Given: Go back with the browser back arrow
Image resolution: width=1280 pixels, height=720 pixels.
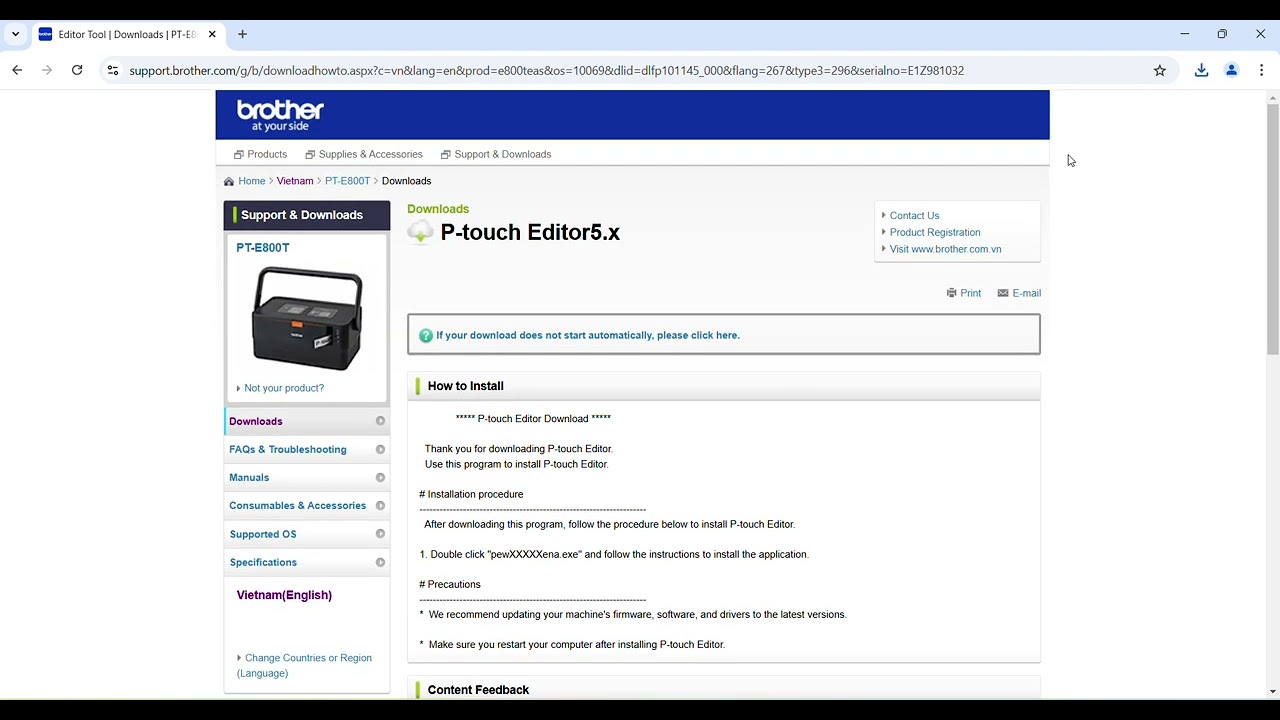Looking at the screenshot, I should pyautogui.click(x=17, y=70).
